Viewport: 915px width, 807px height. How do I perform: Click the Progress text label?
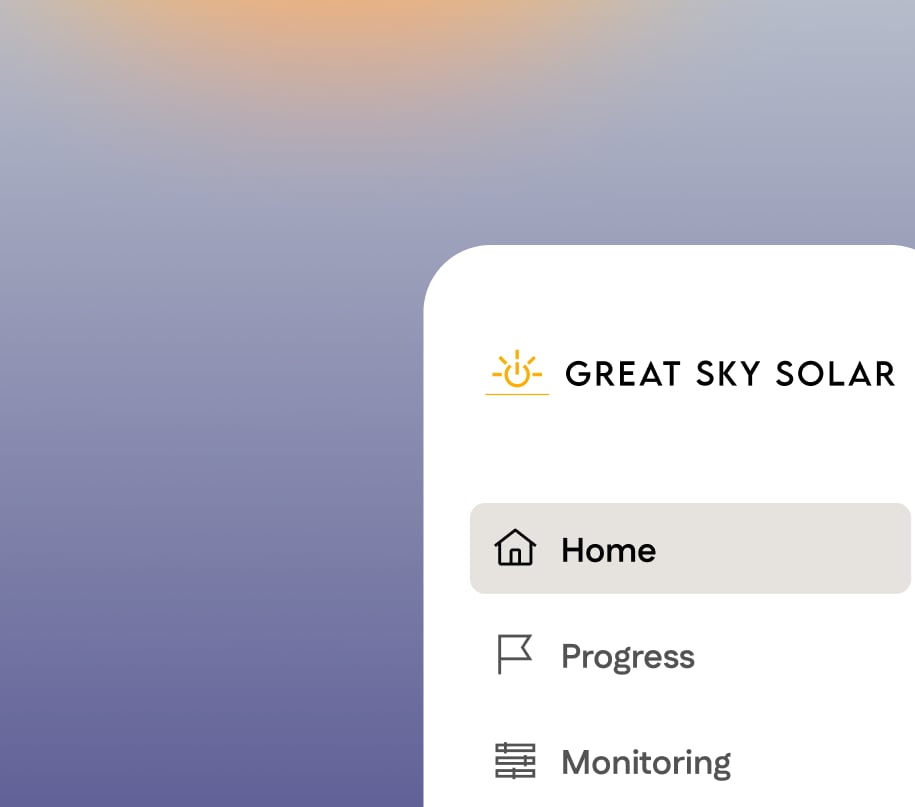pos(627,656)
